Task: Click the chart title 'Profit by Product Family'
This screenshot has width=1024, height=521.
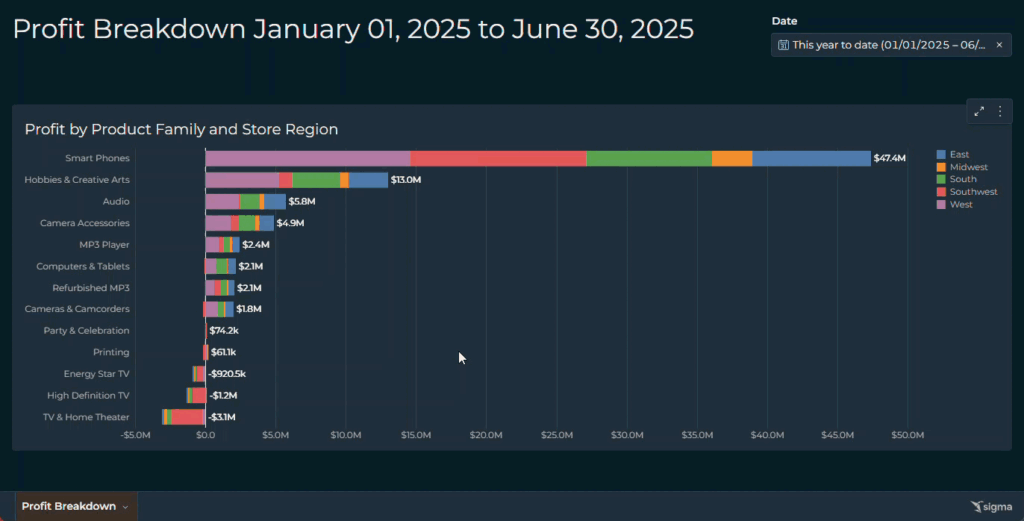Action: coord(181,129)
